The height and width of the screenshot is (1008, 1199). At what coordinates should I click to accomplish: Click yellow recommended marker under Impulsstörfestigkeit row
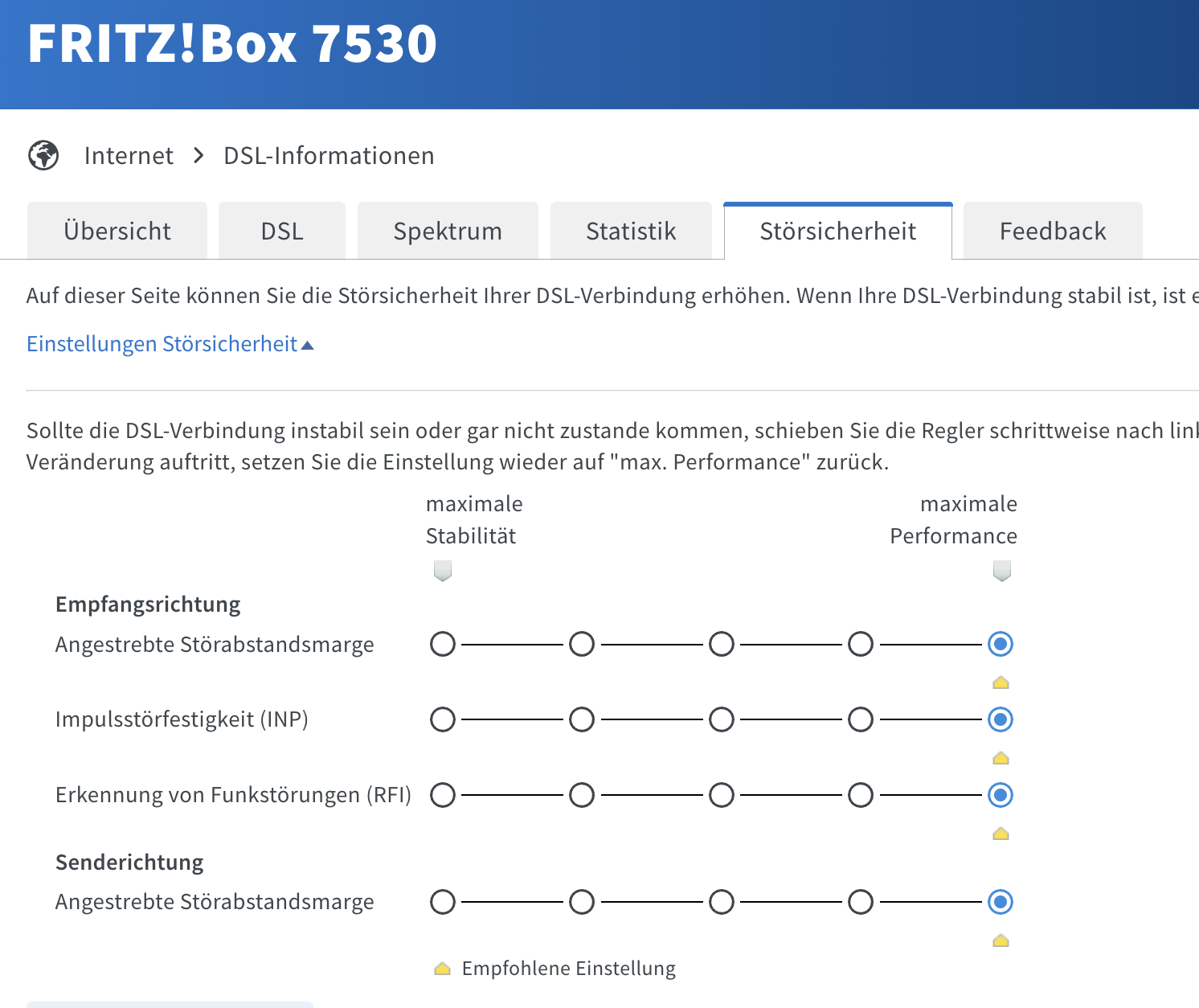[x=1001, y=758]
